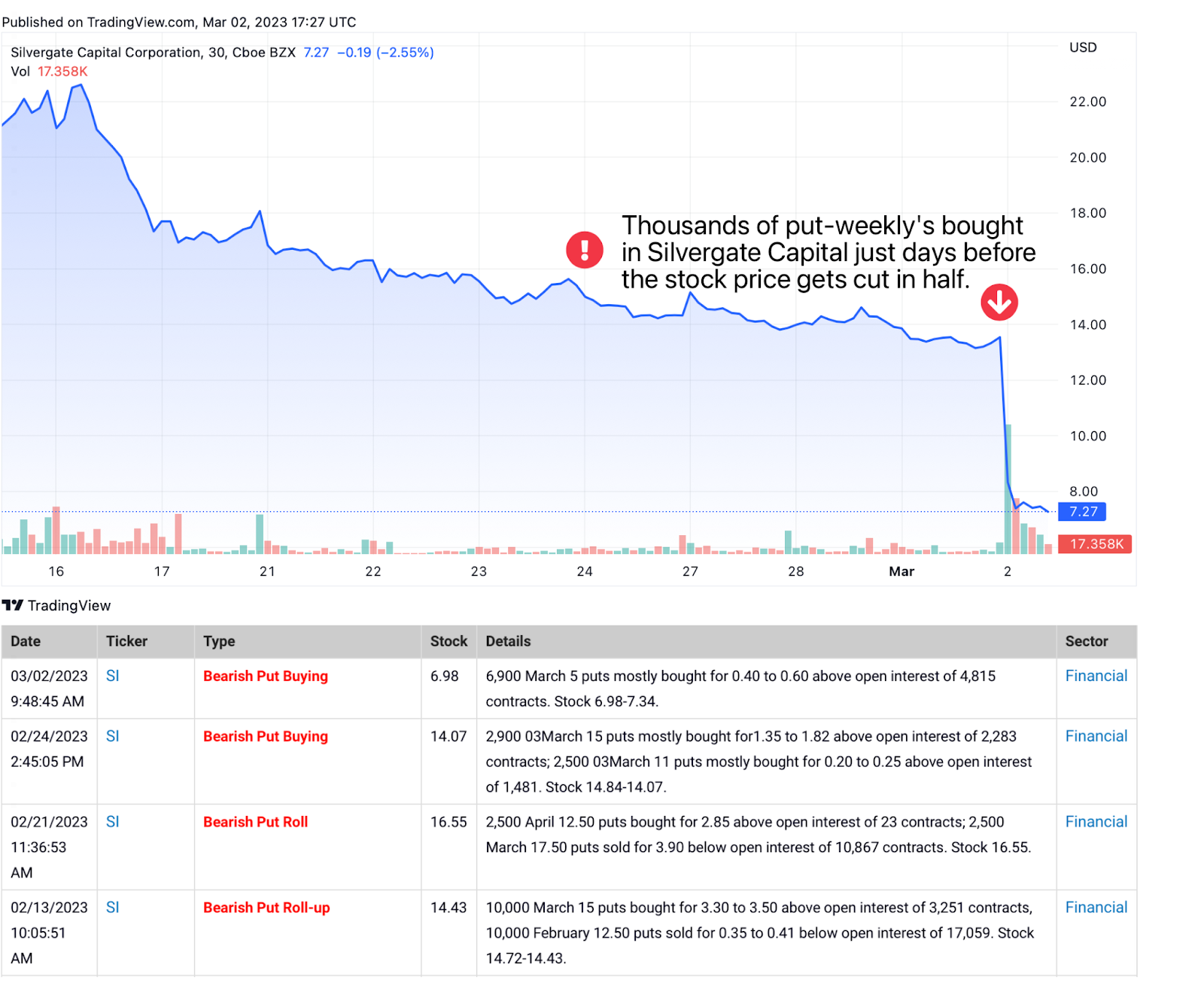
Task: Select Bearish Put Buying in the 02/24/2023 row
Action: point(266,736)
